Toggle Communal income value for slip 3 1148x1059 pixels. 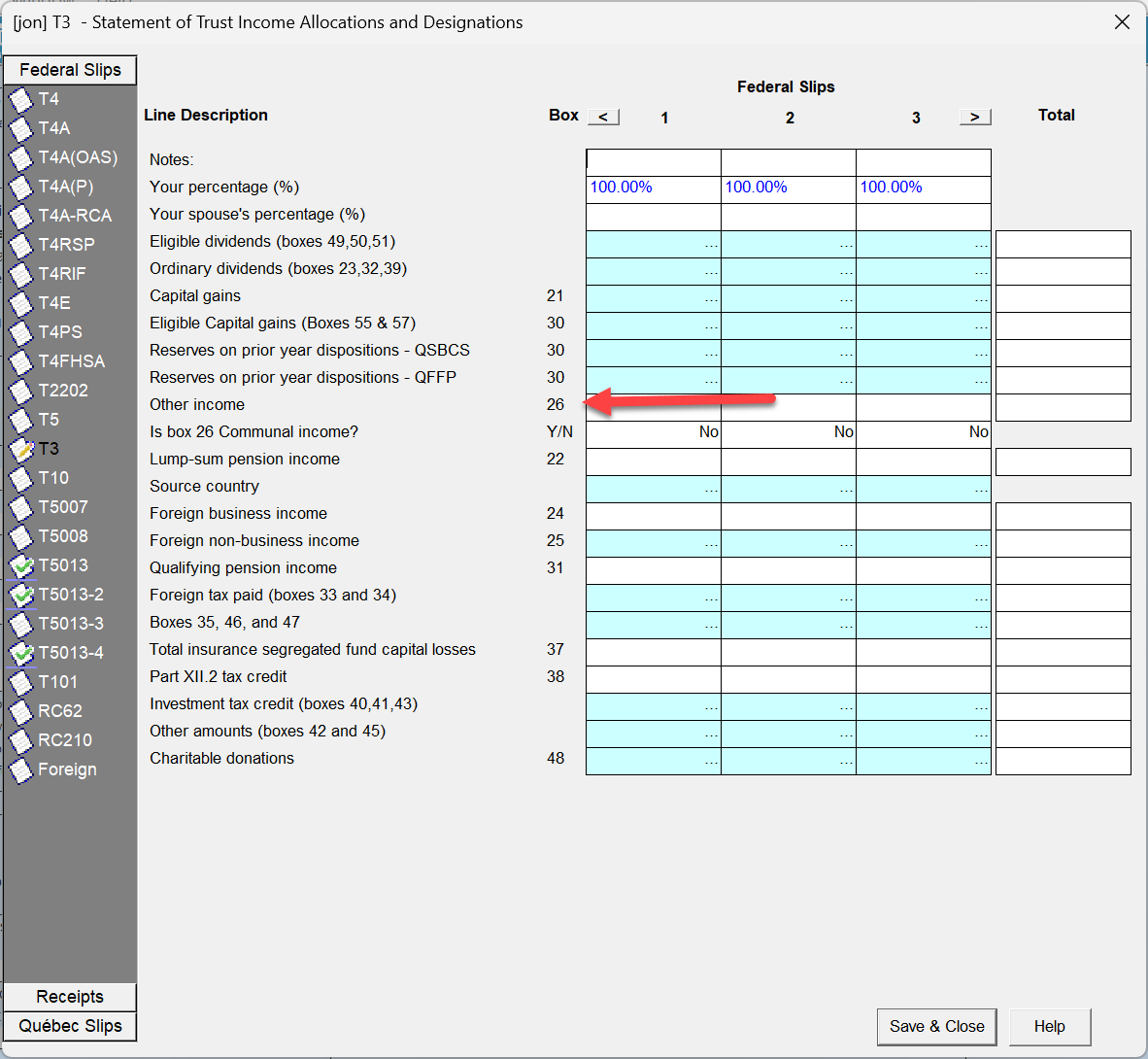pos(924,432)
